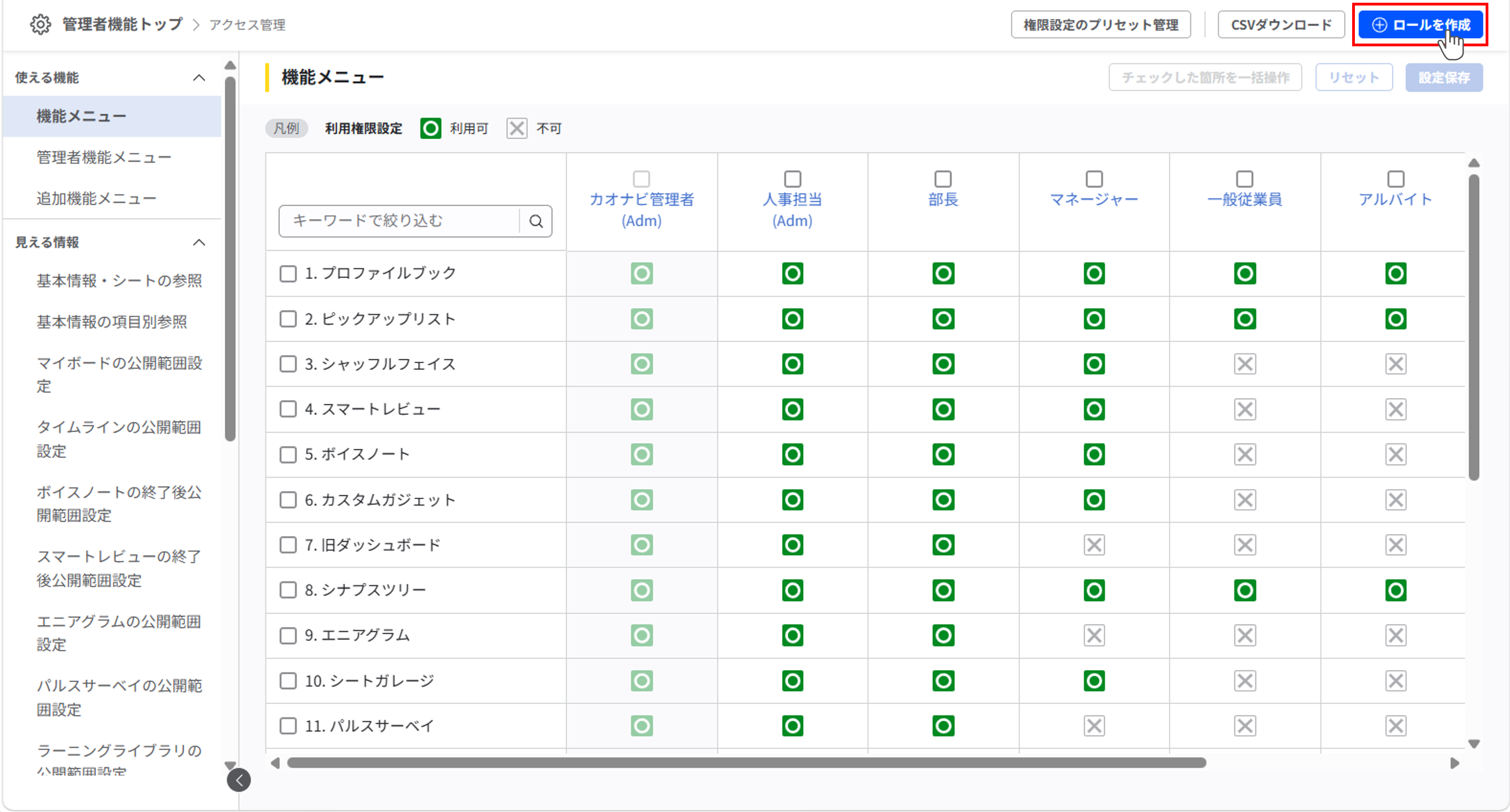This screenshot has width=1510, height=812.
Task: Toggle アルバイト permission for カスタムガジェット
Action: [x=1396, y=500]
